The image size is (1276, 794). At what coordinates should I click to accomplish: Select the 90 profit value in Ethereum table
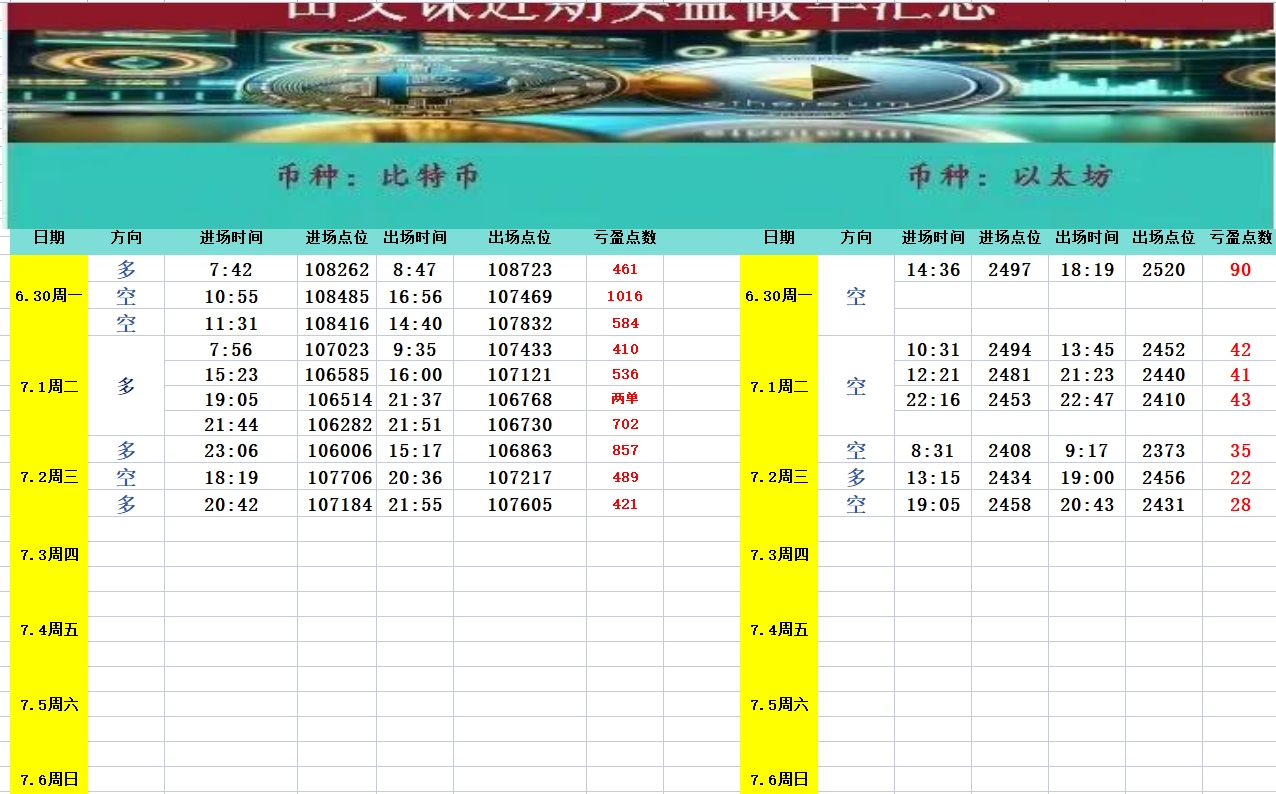click(x=1240, y=269)
